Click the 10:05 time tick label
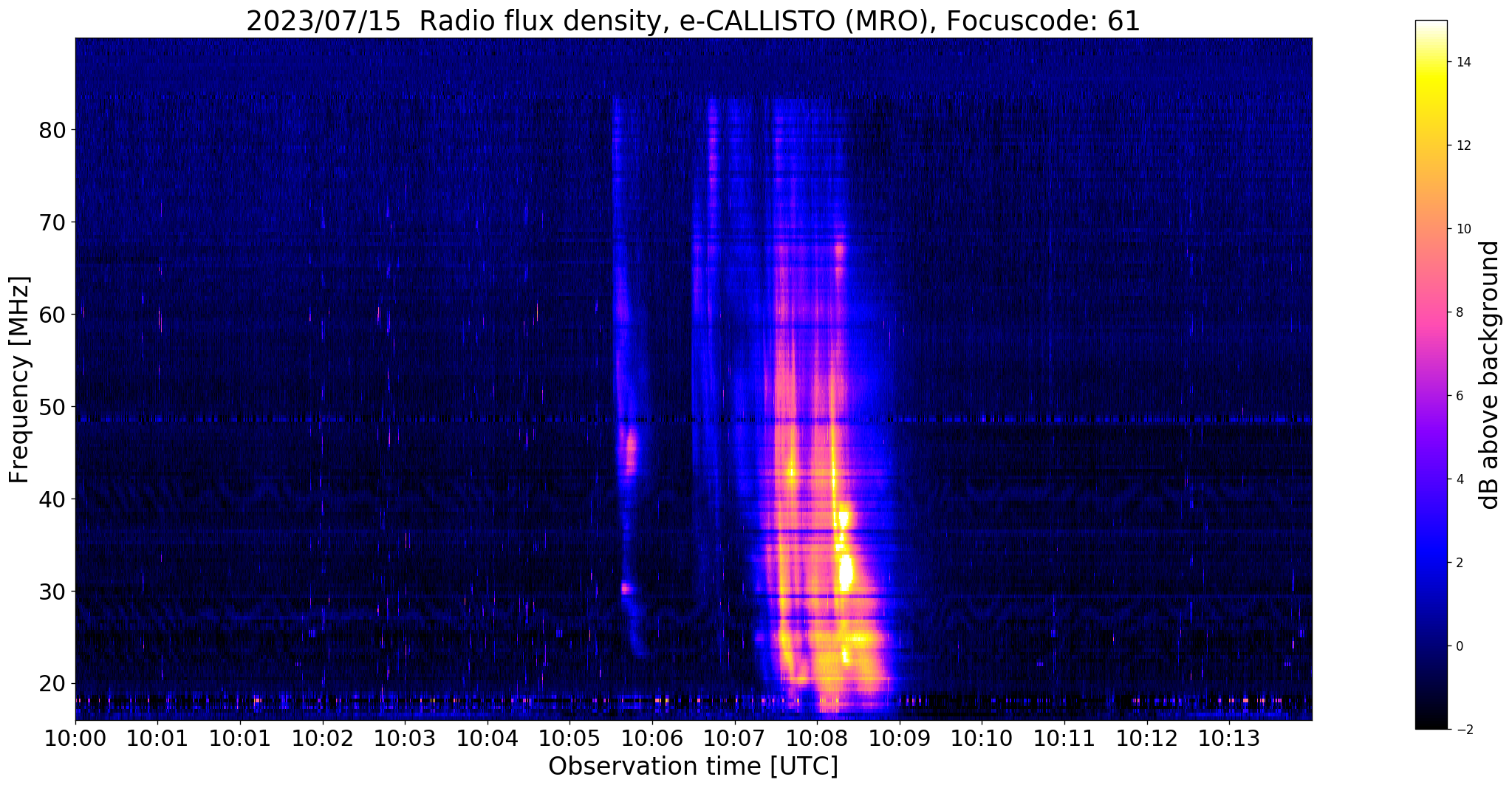Screen dimensions: 1512x788 click(x=570, y=739)
